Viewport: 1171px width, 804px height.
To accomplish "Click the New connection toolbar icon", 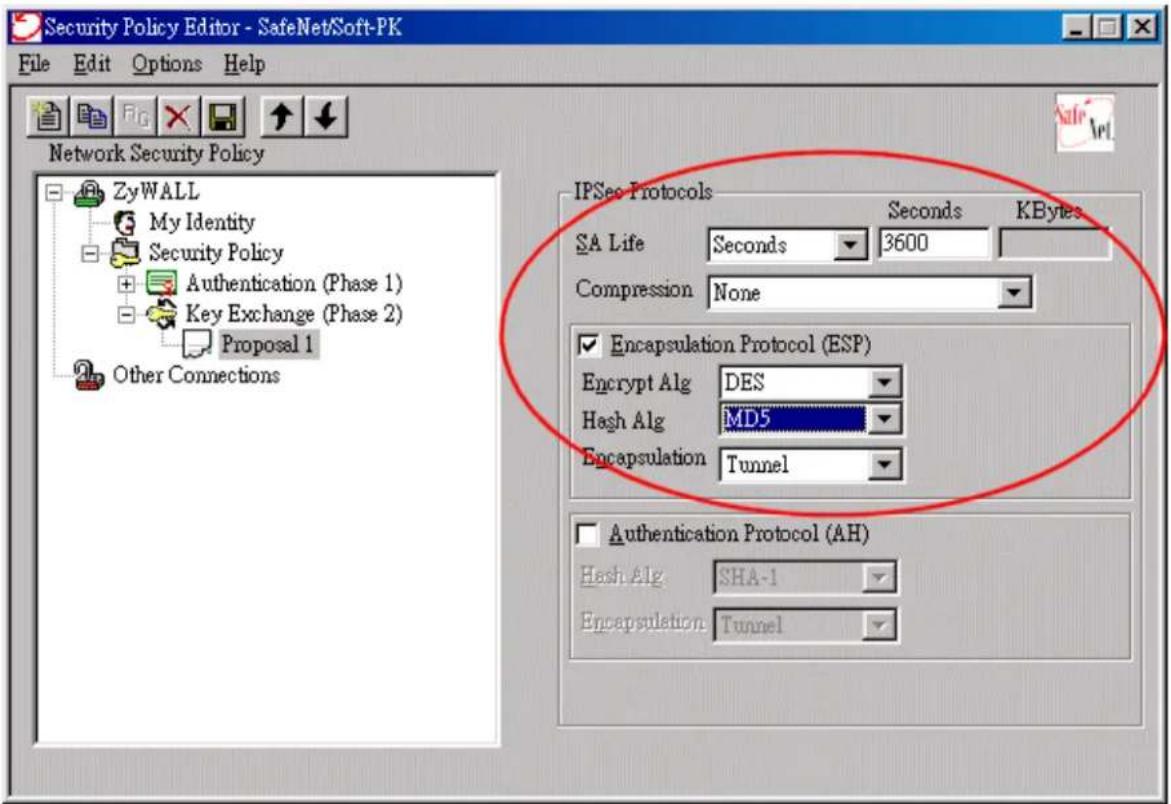I will tap(48, 116).
